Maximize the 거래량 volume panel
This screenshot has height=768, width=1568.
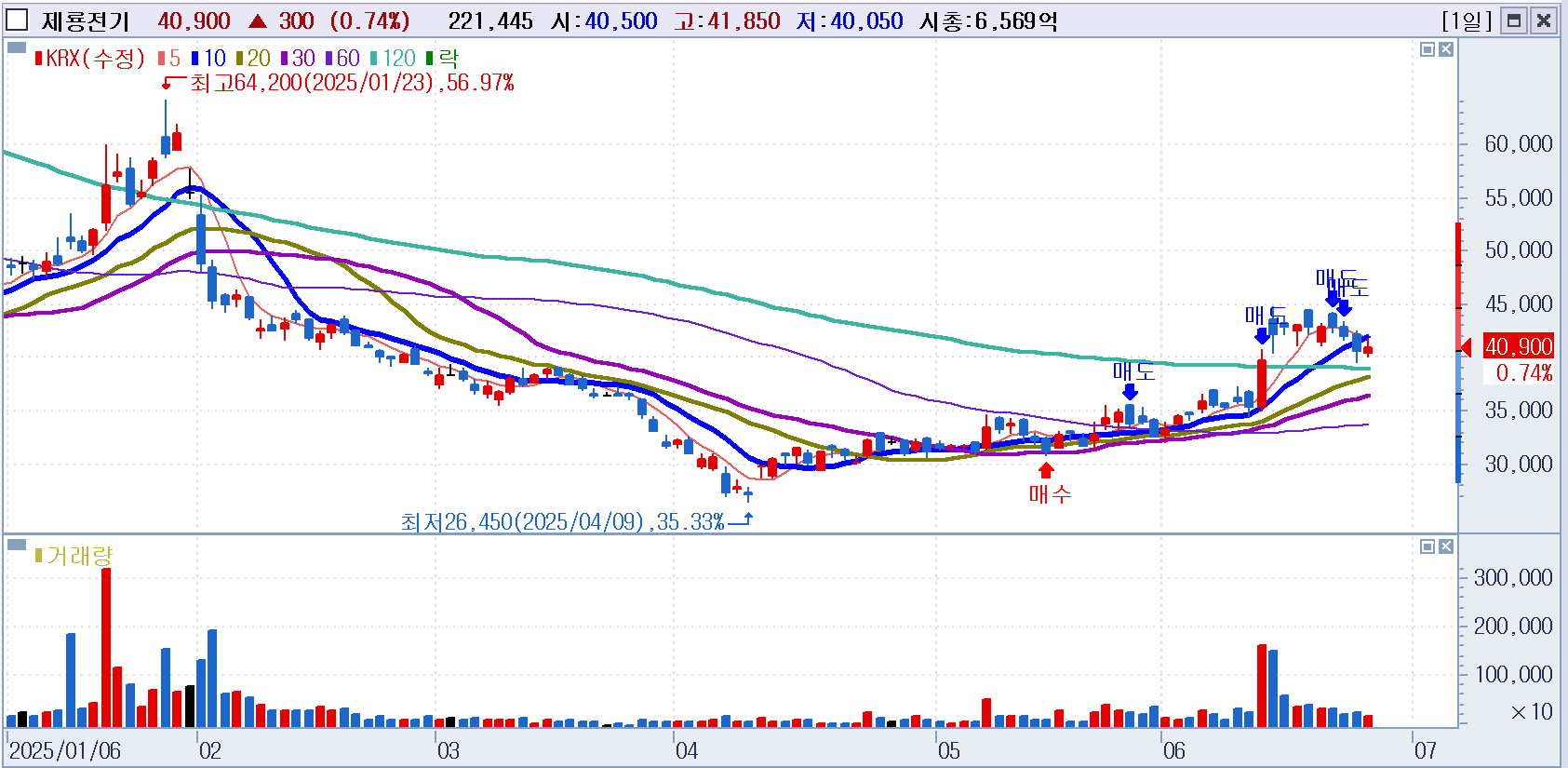[x=1427, y=546]
